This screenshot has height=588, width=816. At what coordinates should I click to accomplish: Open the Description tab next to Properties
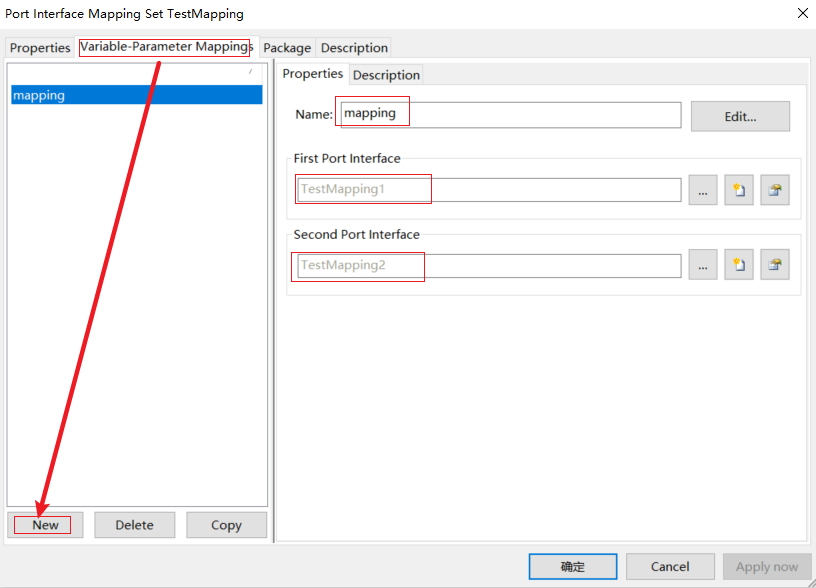click(386, 74)
